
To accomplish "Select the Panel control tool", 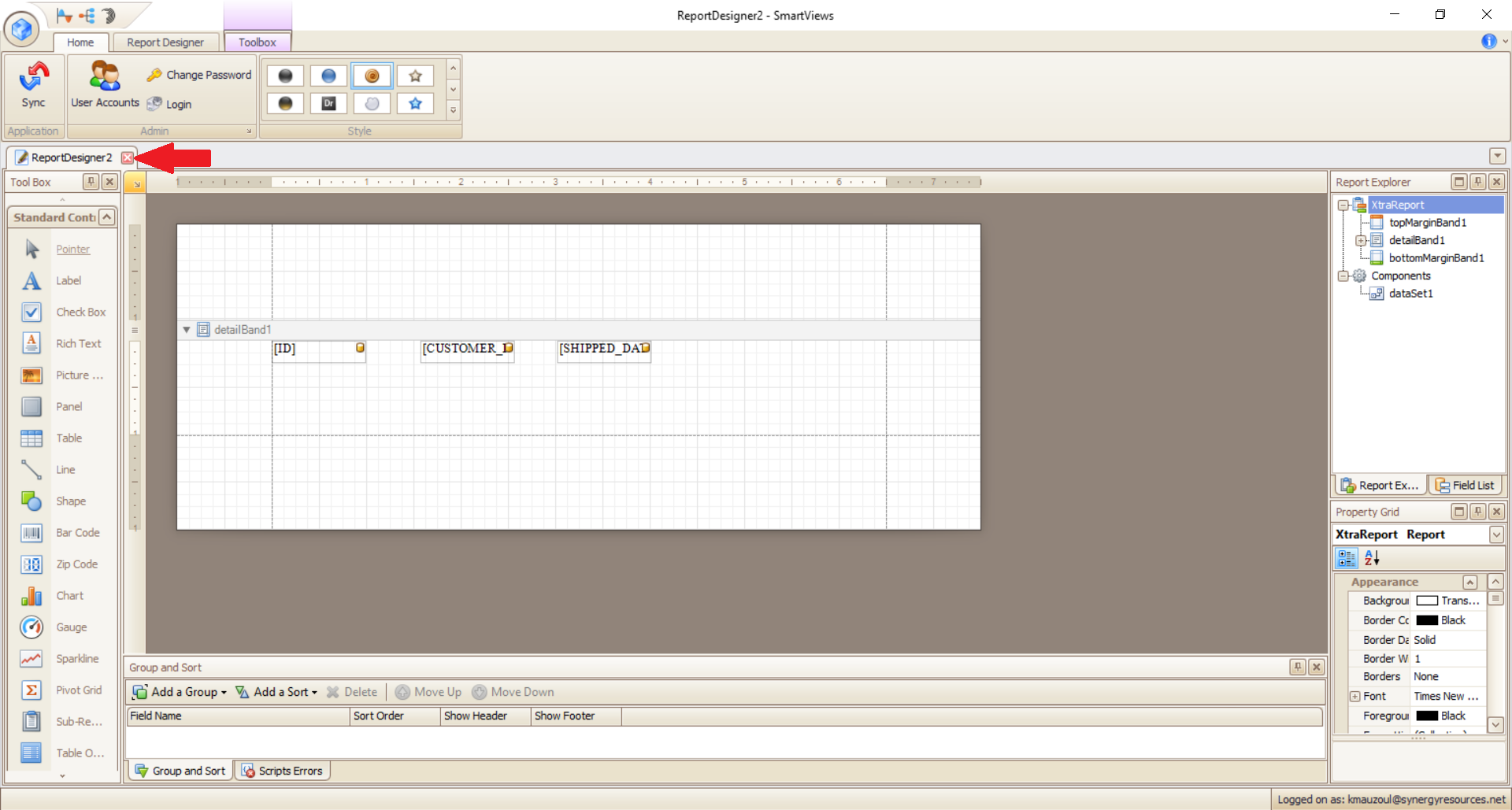I will click(63, 407).
